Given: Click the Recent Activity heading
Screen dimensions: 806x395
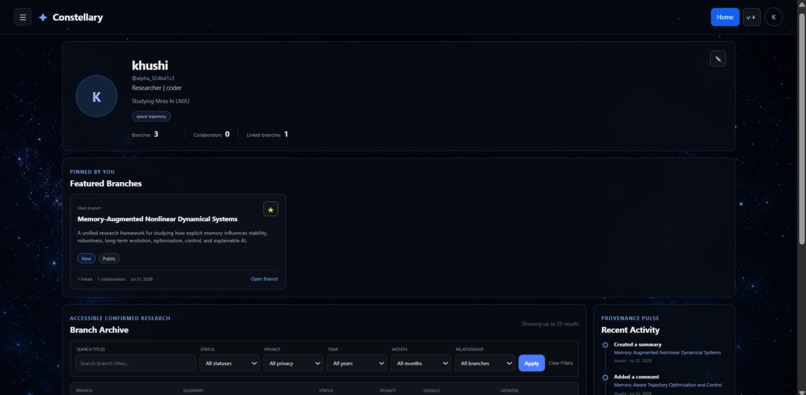Looking at the screenshot, I should (630, 330).
